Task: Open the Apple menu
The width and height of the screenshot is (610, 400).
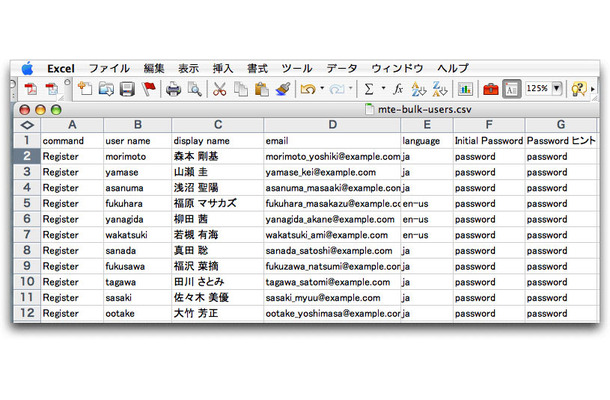Action: [27, 68]
